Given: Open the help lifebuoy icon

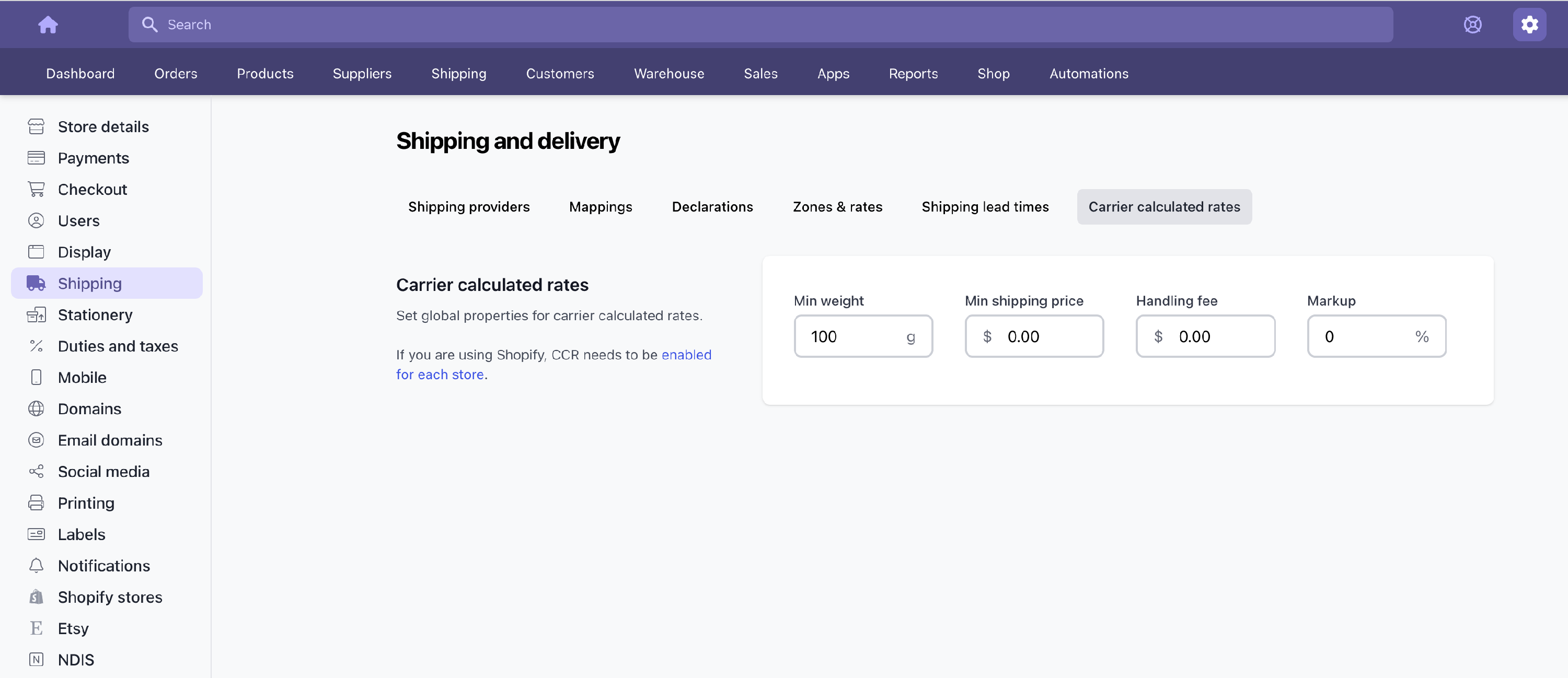Looking at the screenshot, I should click(x=1472, y=25).
